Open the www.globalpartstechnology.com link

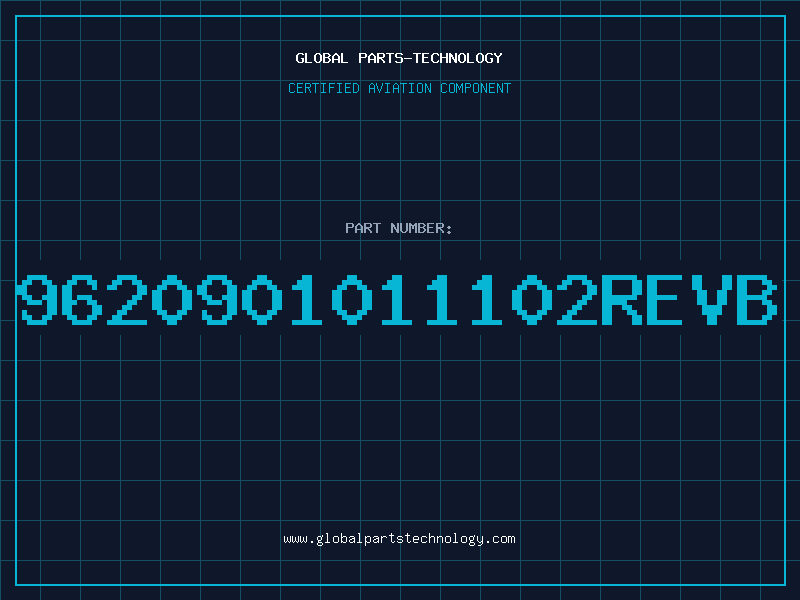(x=399, y=539)
